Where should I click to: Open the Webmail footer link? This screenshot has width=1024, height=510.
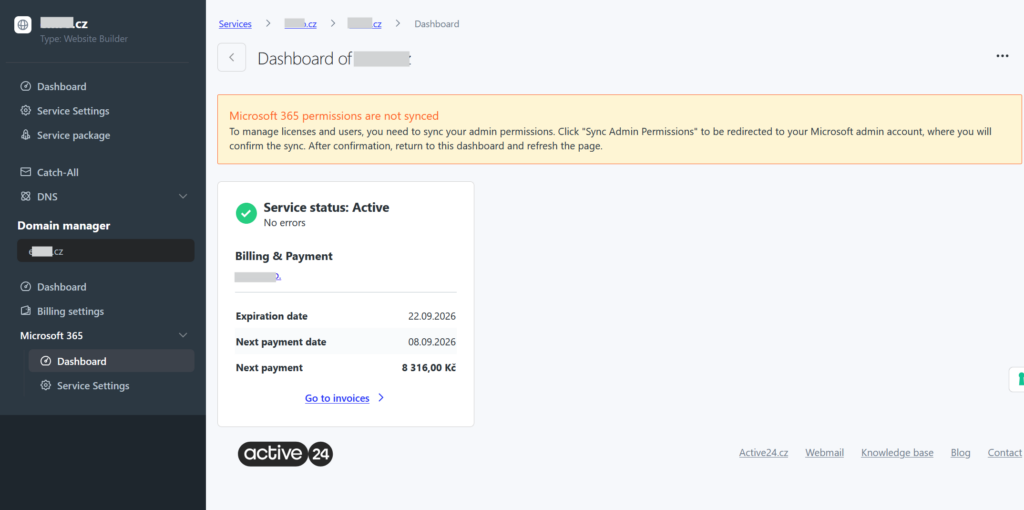click(824, 453)
